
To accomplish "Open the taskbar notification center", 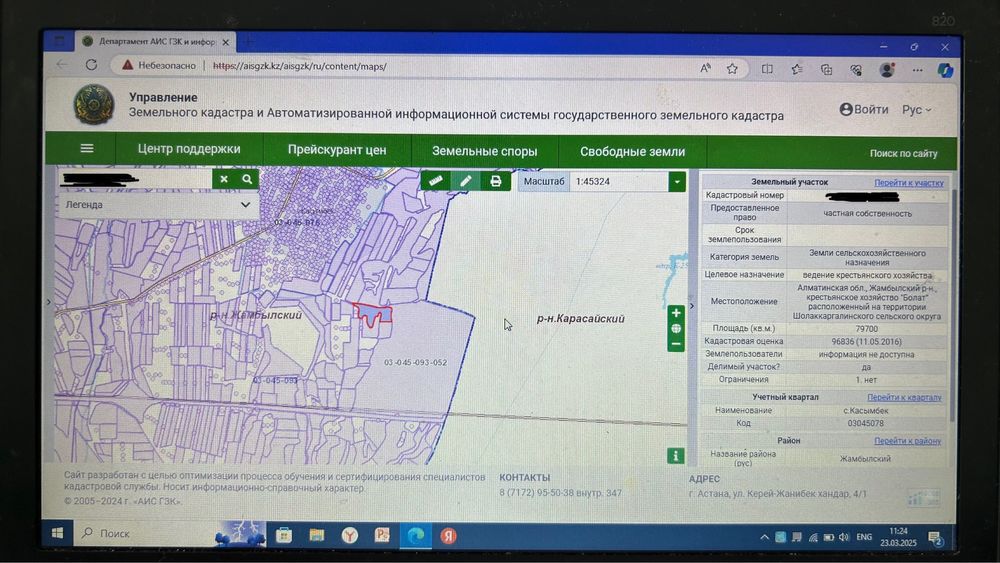I will (x=936, y=538).
